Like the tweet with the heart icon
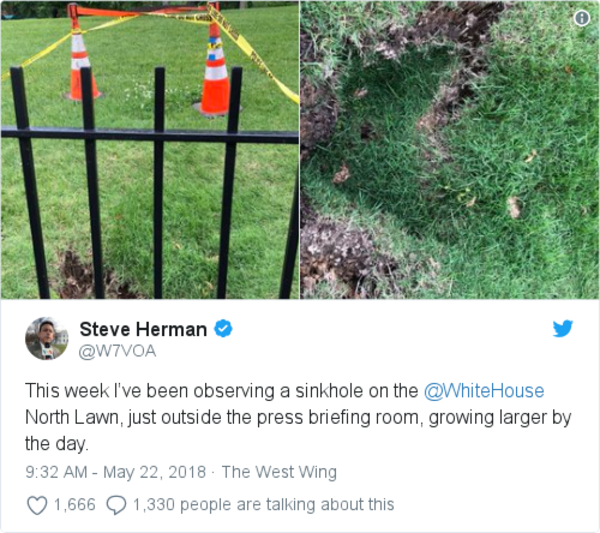The width and height of the screenshot is (600, 533). [x=37, y=505]
